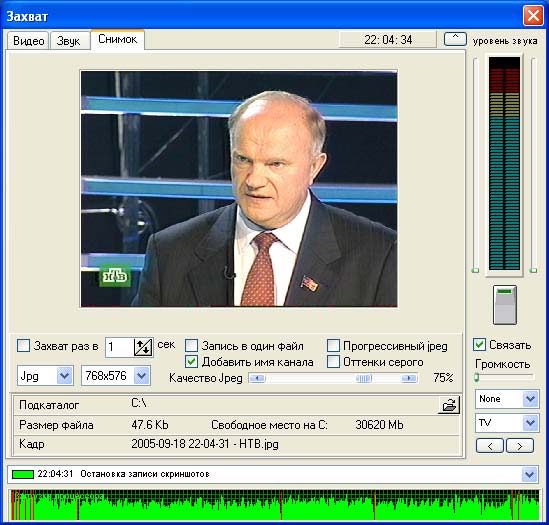The height and width of the screenshot is (525, 549).
Task: Open the None dropdown
Action: [x=530, y=399]
